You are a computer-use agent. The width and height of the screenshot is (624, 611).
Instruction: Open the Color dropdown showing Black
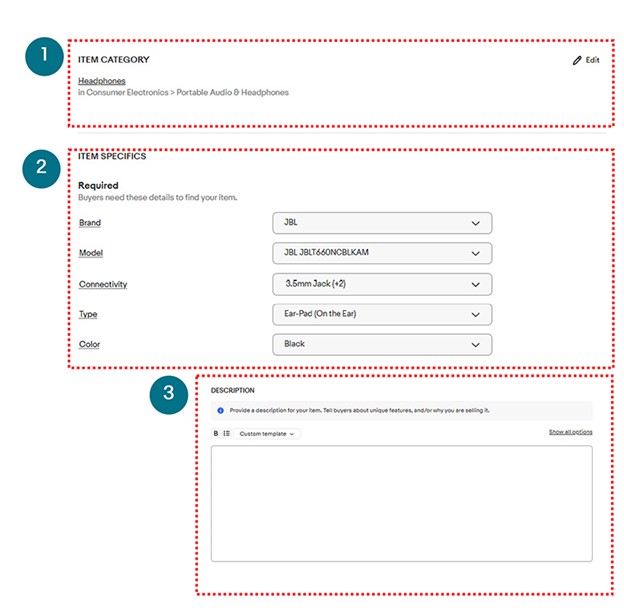click(x=382, y=345)
